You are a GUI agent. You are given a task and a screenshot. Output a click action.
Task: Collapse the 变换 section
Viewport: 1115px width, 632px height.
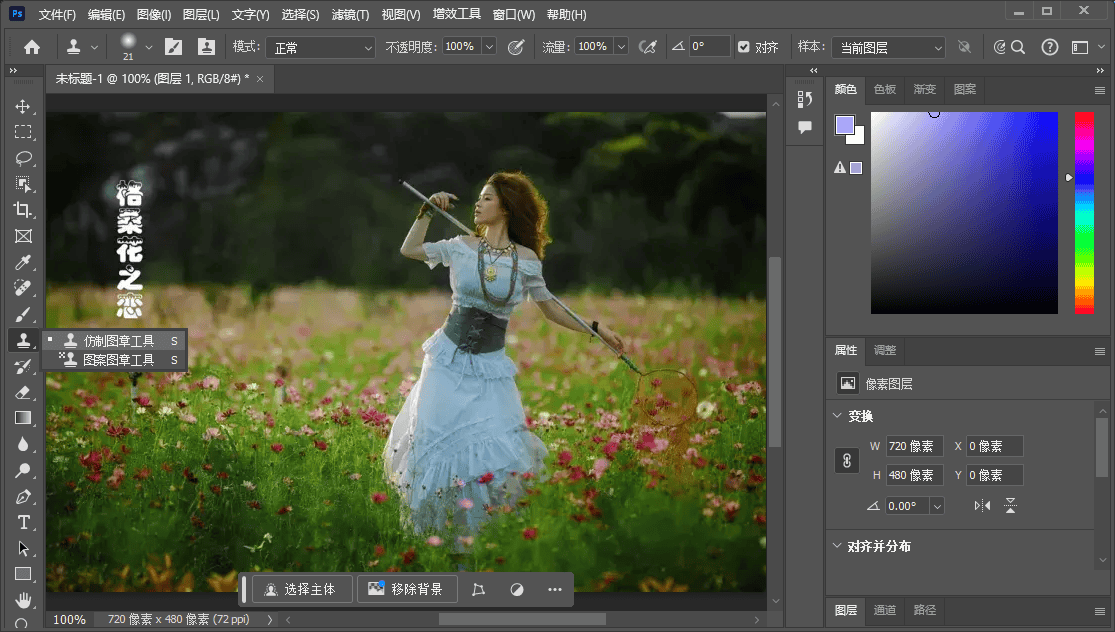point(837,416)
